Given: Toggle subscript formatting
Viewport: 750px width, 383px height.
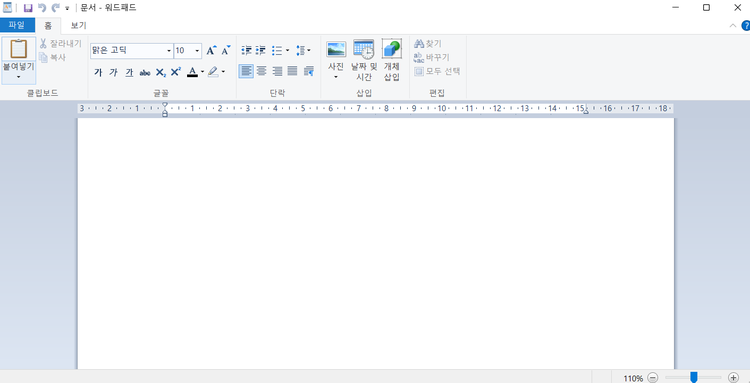Looking at the screenshot, I should (x=161, y=72).
